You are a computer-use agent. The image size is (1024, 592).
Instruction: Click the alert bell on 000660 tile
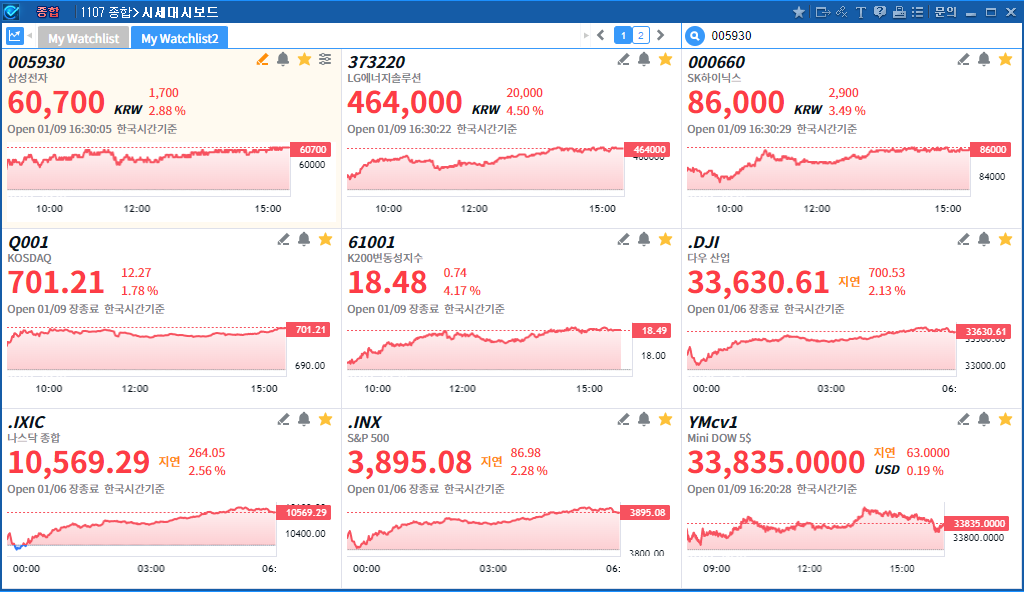(984, 60)
